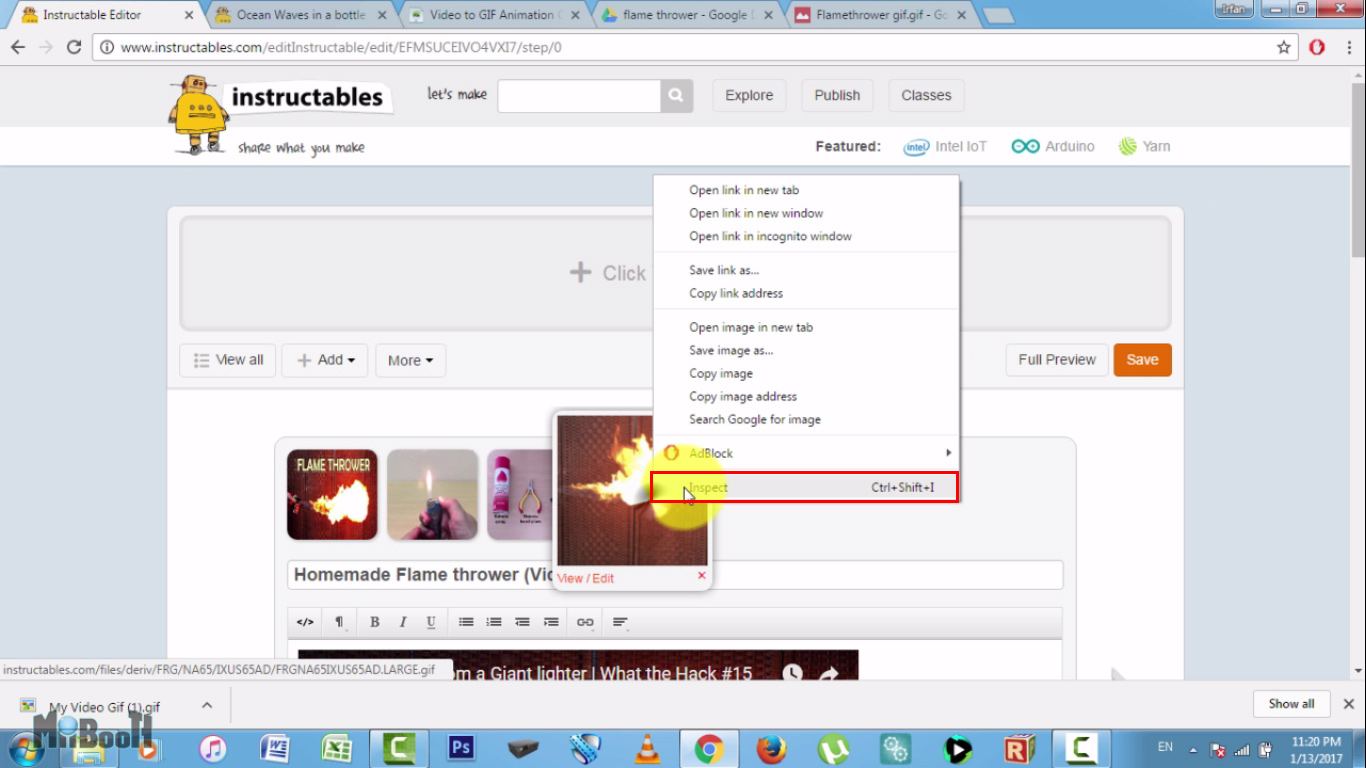Viewport: 1366px width, 768px height.
Task: Insert a bulleted list
Action: (x=466, y=622)
